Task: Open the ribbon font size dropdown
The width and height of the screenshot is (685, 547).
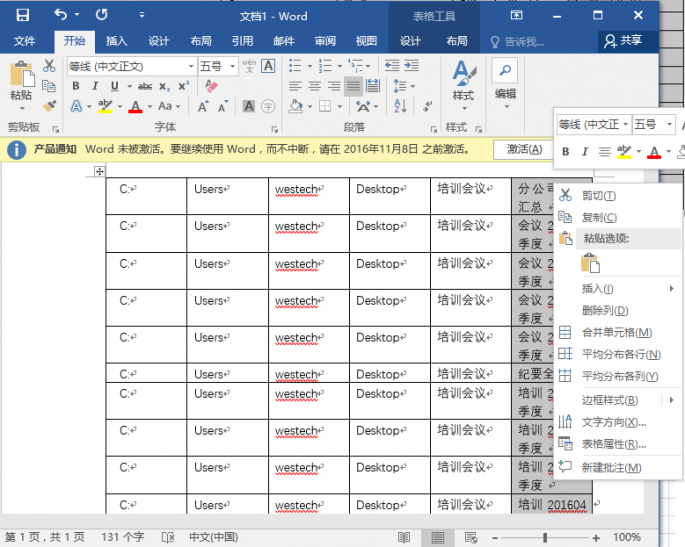Action: pyautogui.click(x=232, y=66)
